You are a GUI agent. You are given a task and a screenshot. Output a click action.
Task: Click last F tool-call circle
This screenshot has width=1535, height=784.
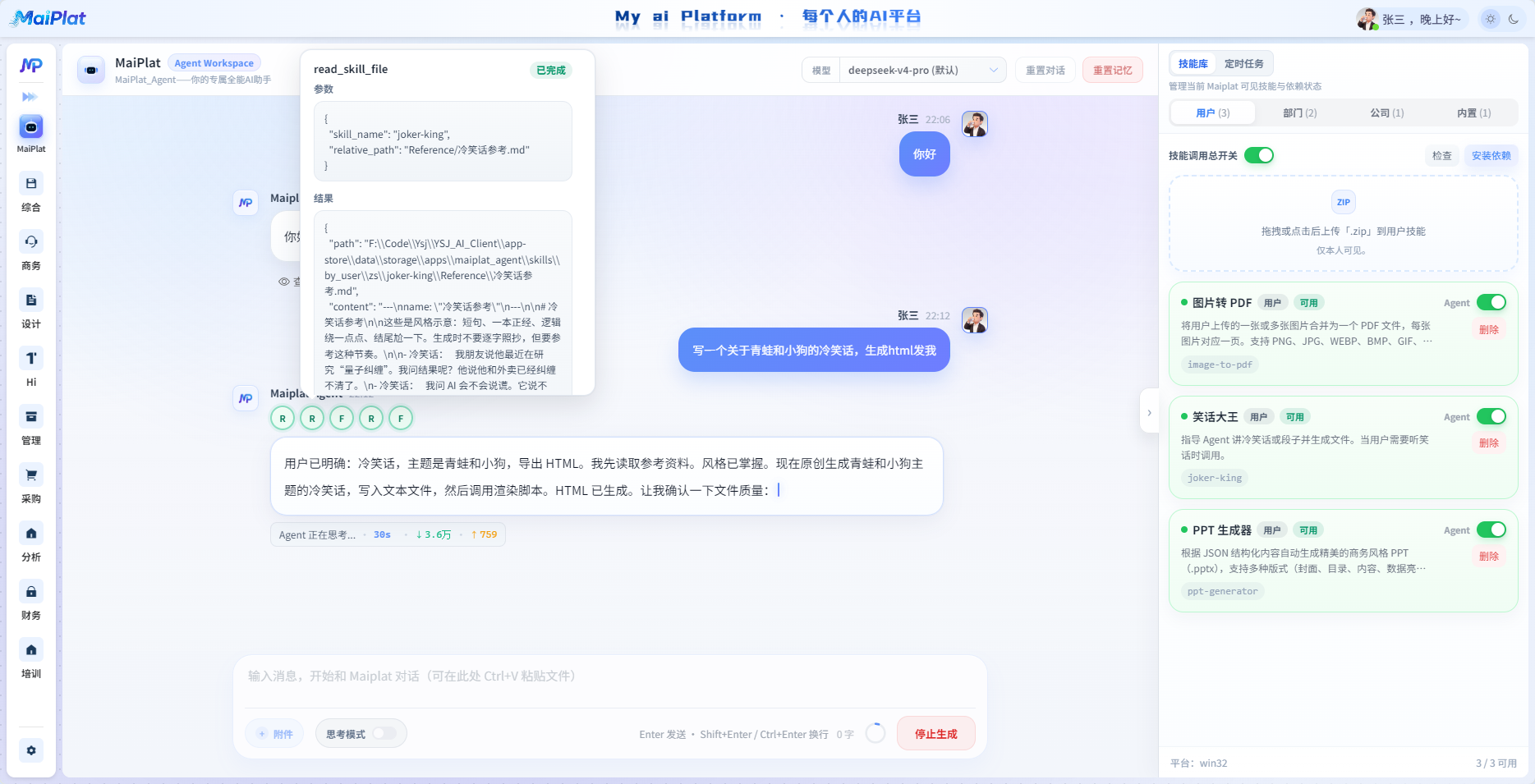tap(401, 418)
